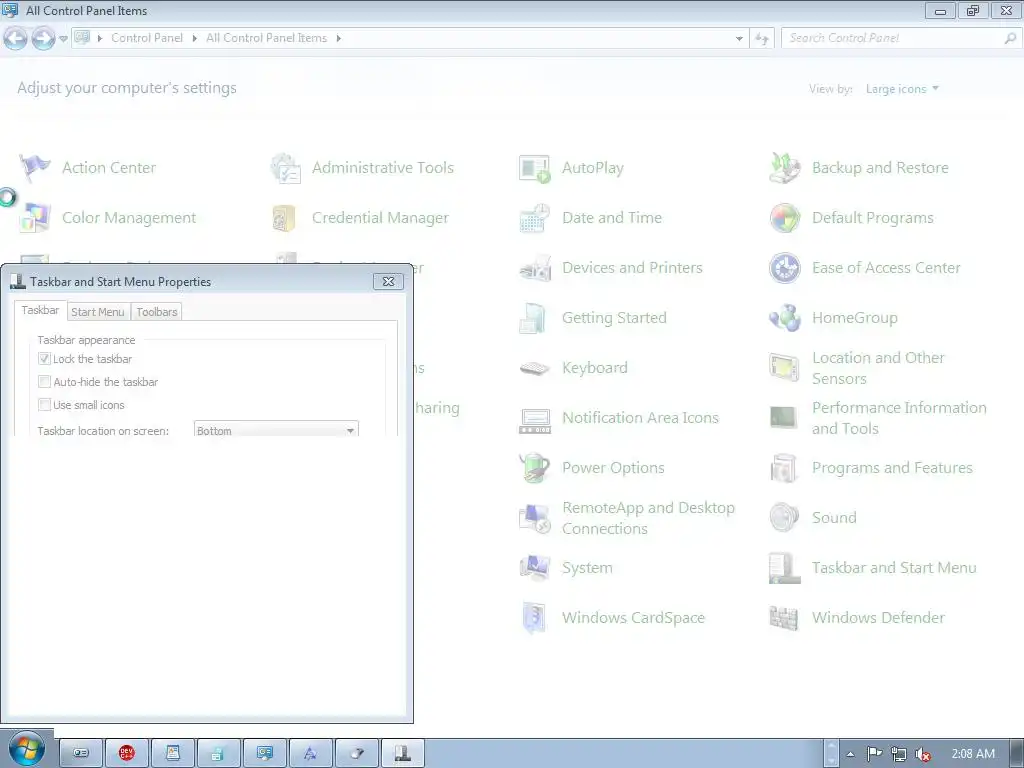Image resolution: width=1024 pixels, height=768 pixels.
Task: Open Performance Information and Tools icon
Action: click(784, 418)
